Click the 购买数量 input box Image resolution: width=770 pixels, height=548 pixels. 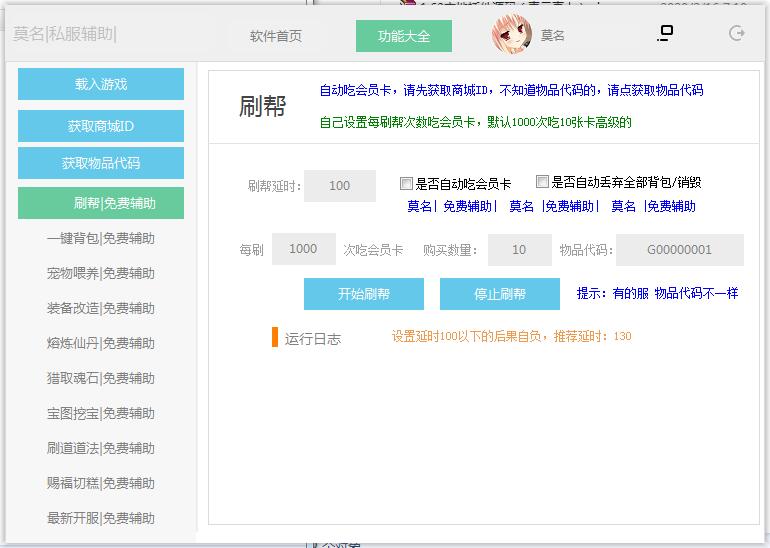tap(519, 250)
